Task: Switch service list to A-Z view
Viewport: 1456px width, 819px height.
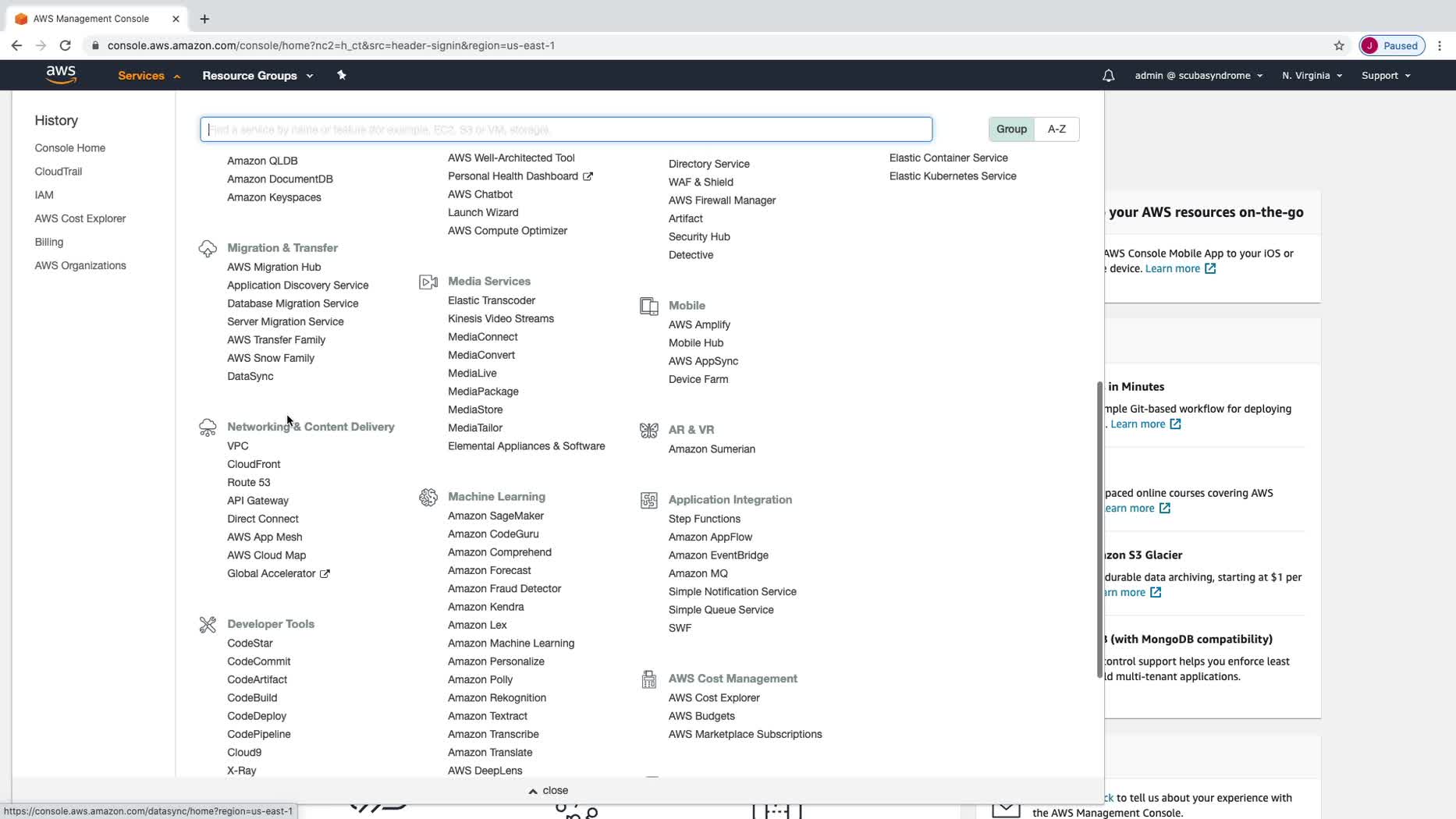Action: (x=1056, y=129)
